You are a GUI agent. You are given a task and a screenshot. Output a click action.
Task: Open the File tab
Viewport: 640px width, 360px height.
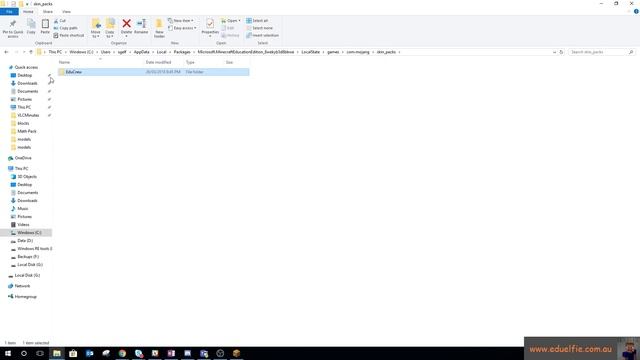9,12
